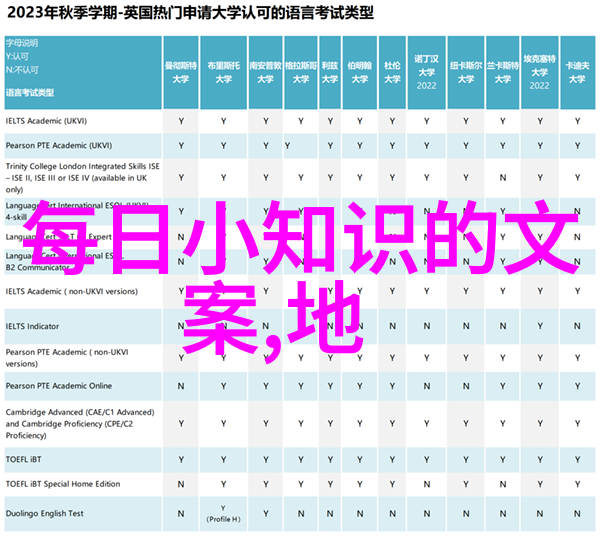The image size is (600, 536).
Task: Click the Y:认可 legend text
Action: [17, 57]
